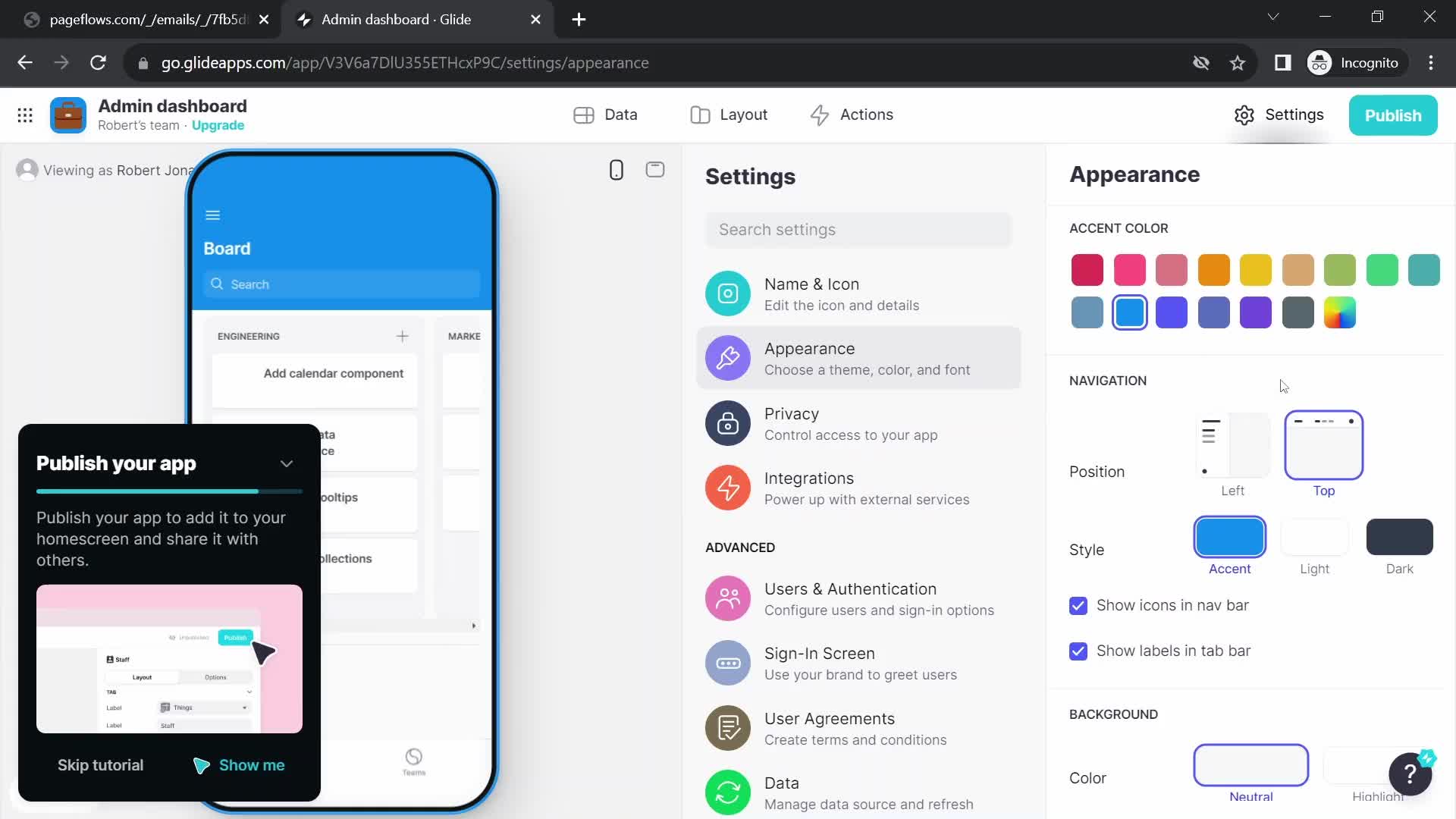Viewport: 1456px width, 819px height.
Task: Expand the Publish your app panel
Action: pyautogui.click(x=287, y=463)
